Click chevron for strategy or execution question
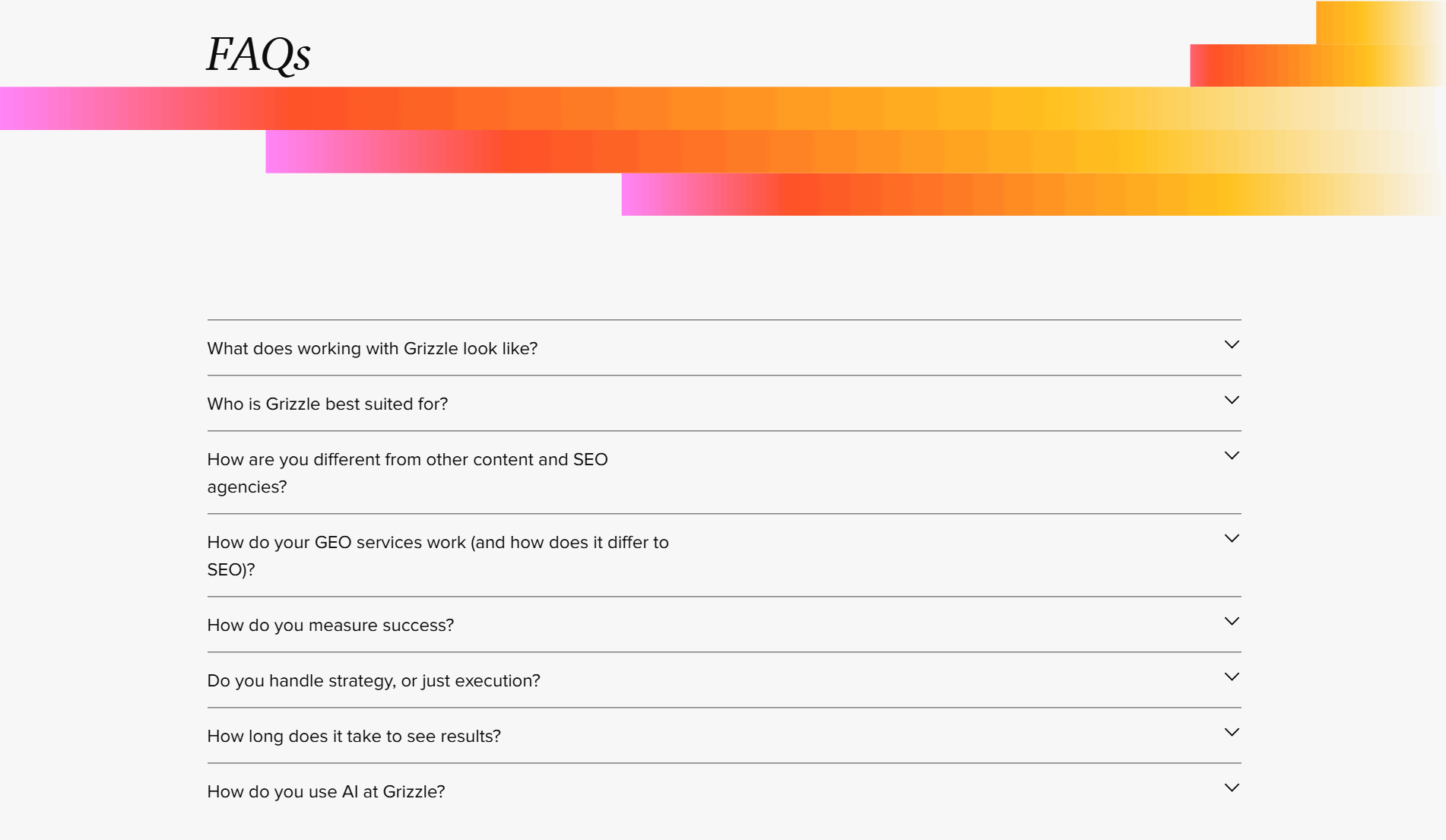The image size is (1446, 840). pos(1232,677)
